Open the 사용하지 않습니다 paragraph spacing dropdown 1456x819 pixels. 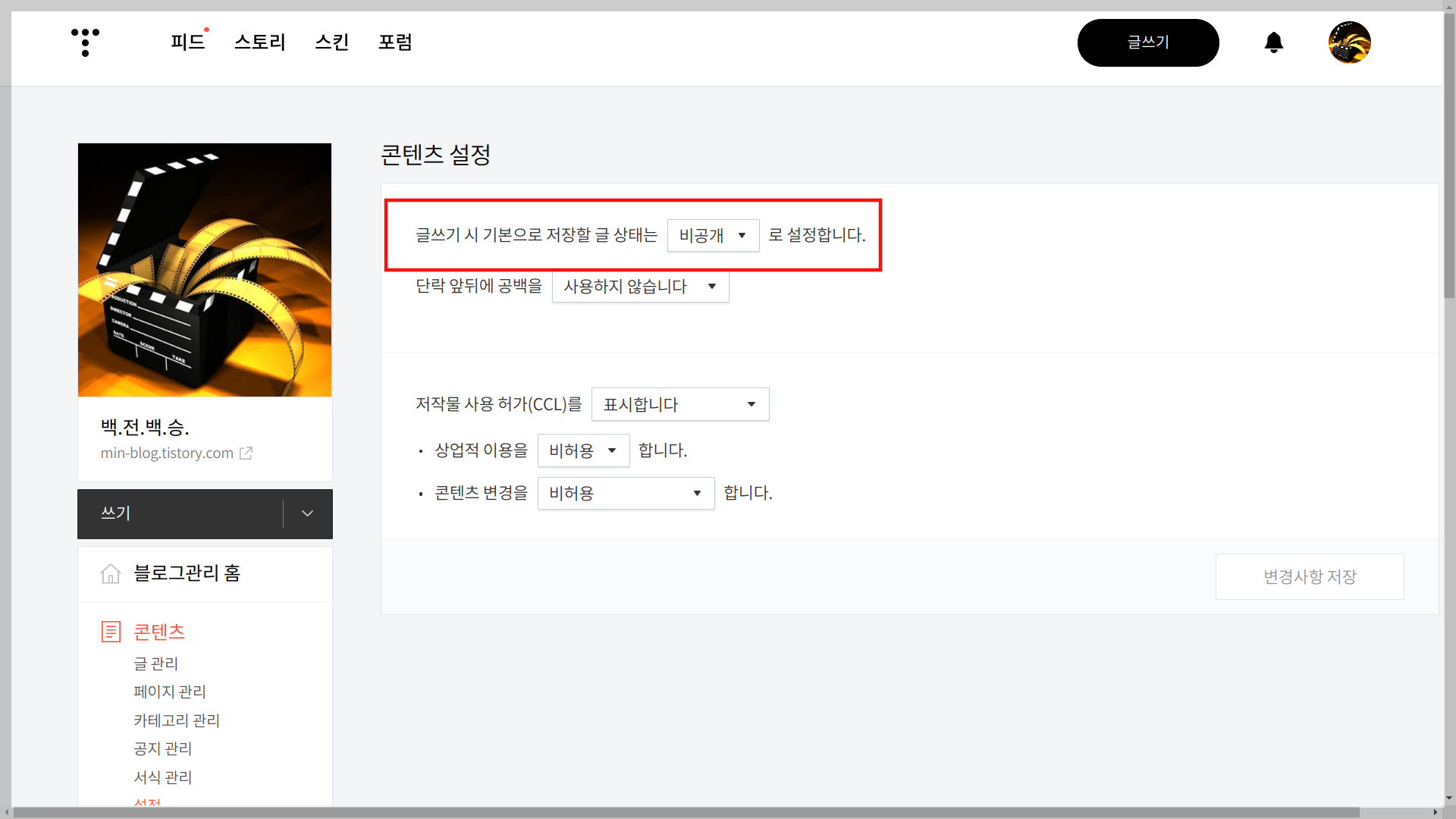[639, 286]
